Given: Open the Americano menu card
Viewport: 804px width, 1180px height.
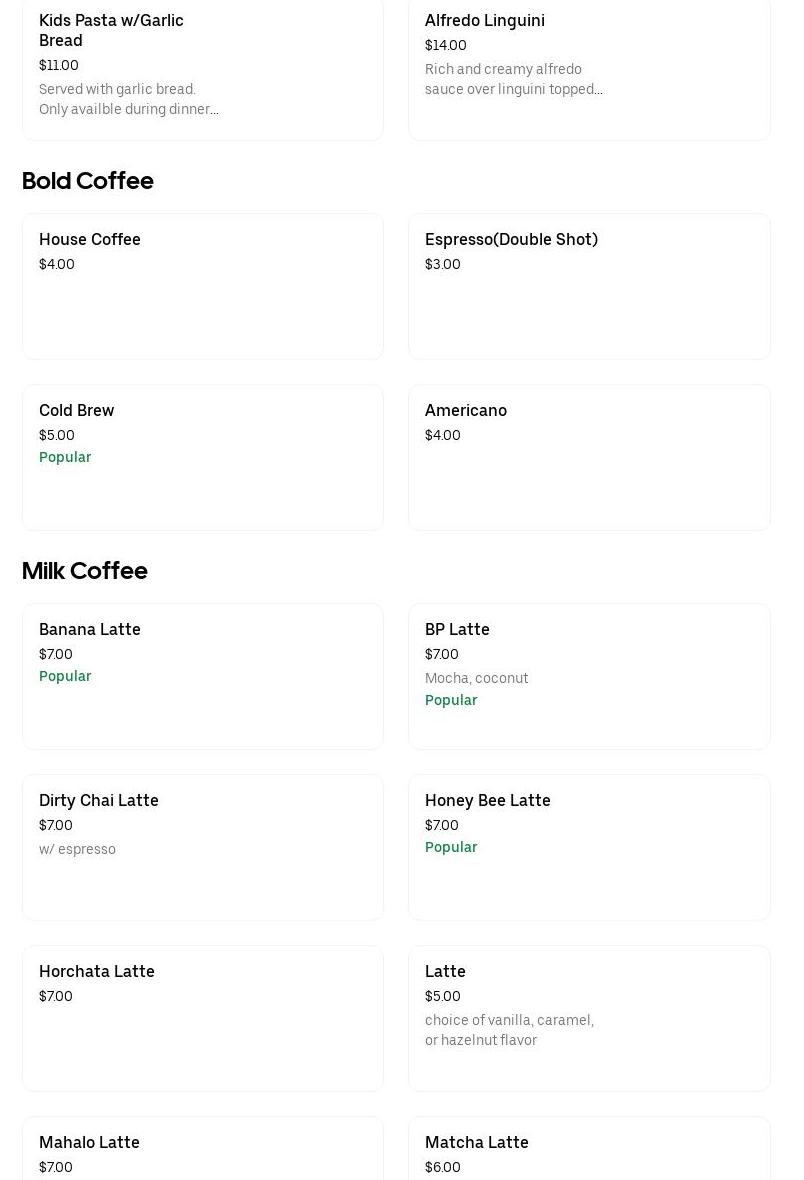Looking at the screenshot, I should pos(589,457).
